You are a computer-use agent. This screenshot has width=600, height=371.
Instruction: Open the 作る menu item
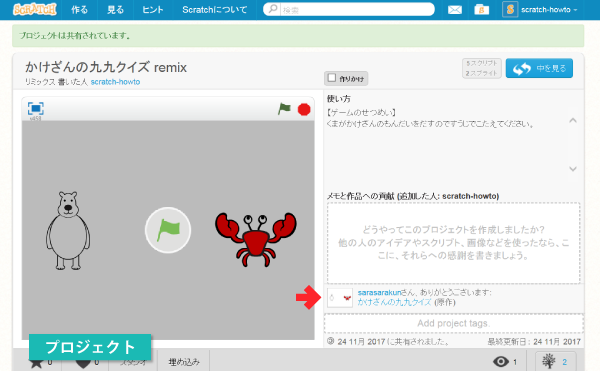79,10
